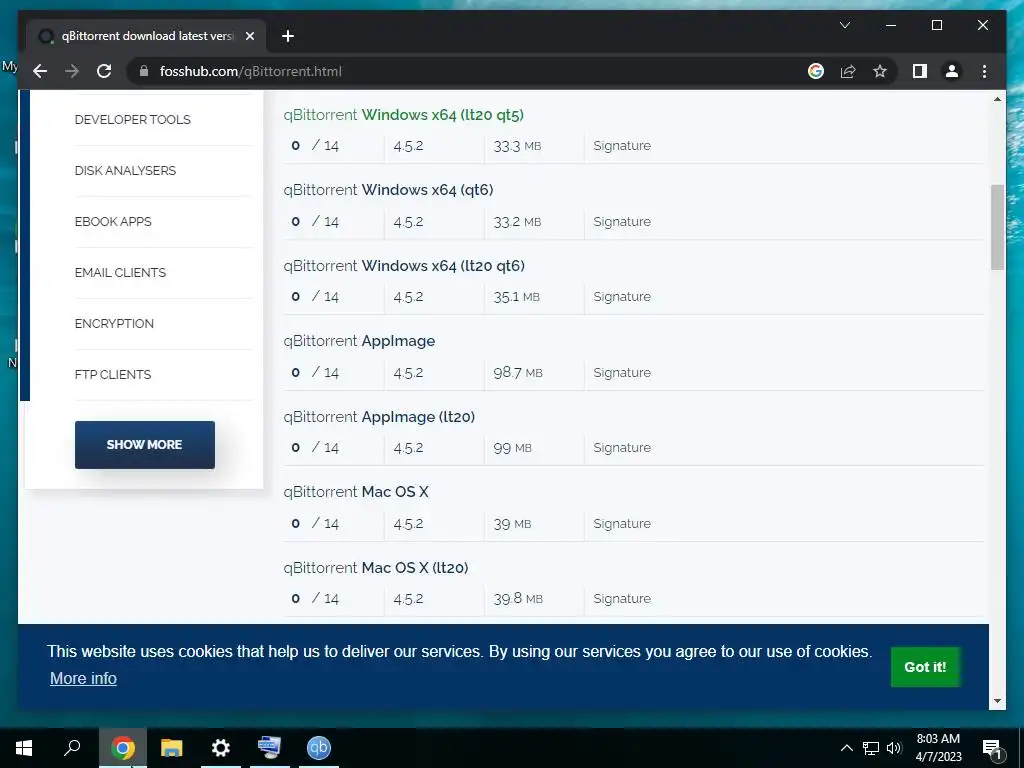Close the qBittorrent download tab
The image size is (1024, 768).
[x=249, y=36]
